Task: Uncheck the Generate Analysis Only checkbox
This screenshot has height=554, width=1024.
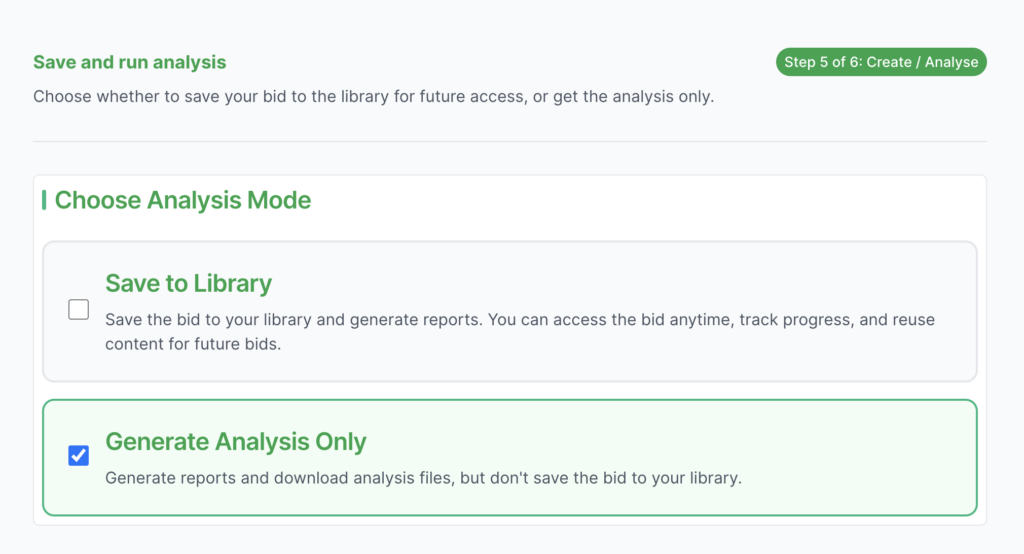Action: pyautogui.click(x=78, y=456)
